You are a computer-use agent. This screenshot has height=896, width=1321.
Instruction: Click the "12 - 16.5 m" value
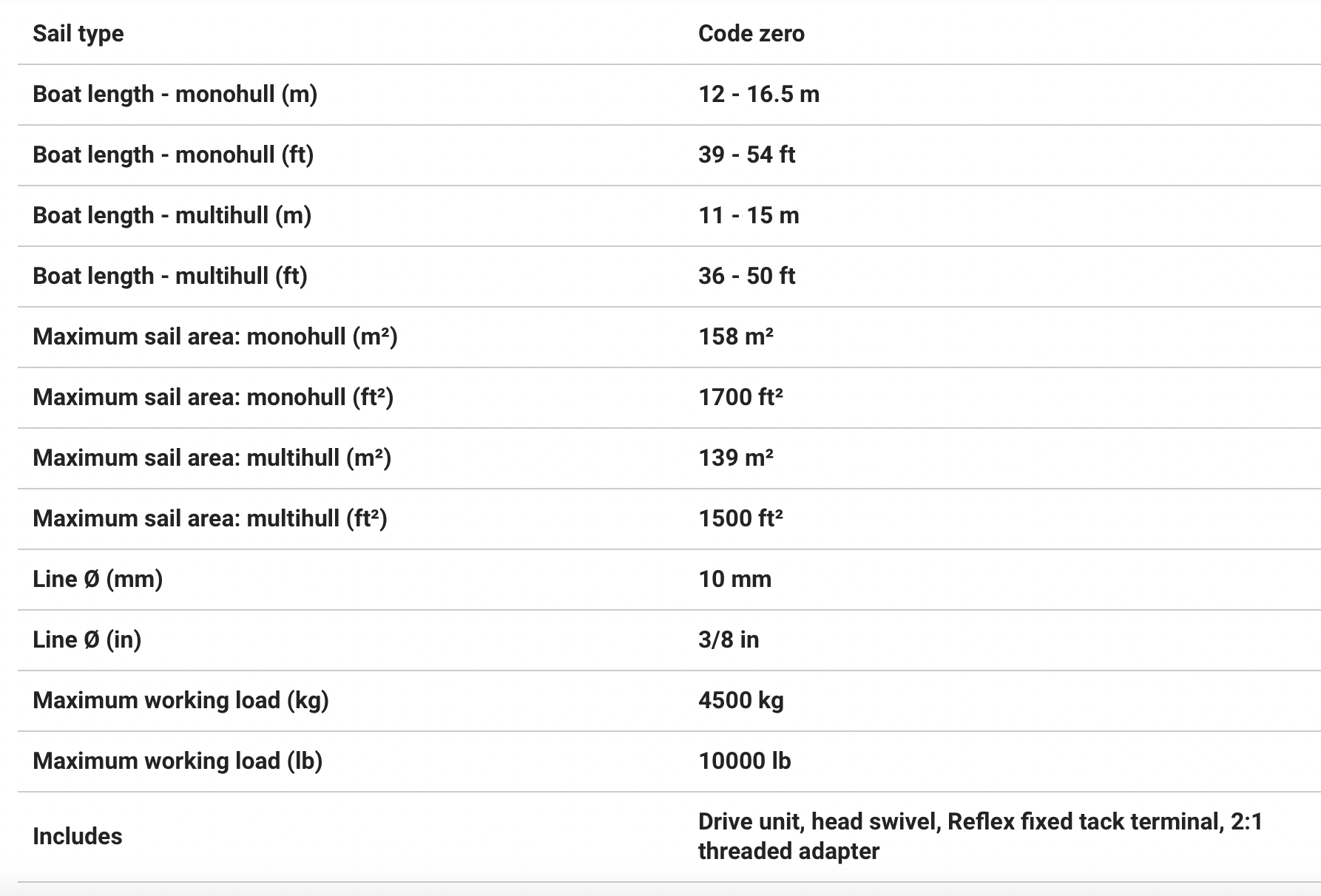point(758,95)
